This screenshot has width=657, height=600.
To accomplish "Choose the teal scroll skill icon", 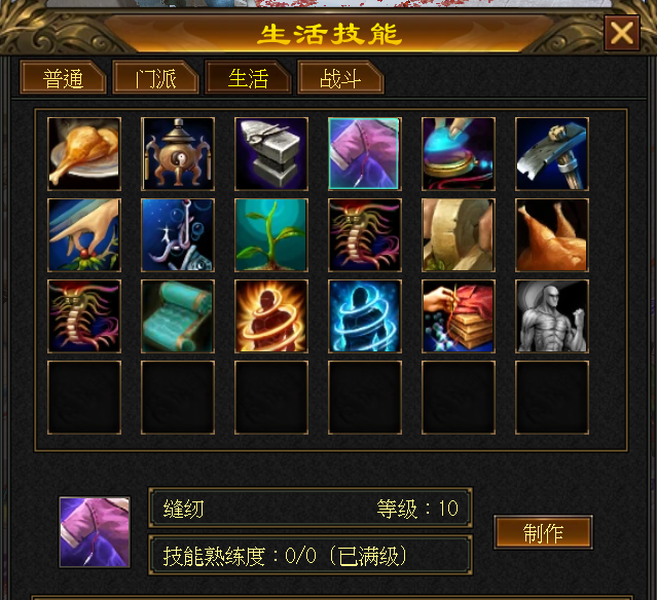I will (178, 316).
